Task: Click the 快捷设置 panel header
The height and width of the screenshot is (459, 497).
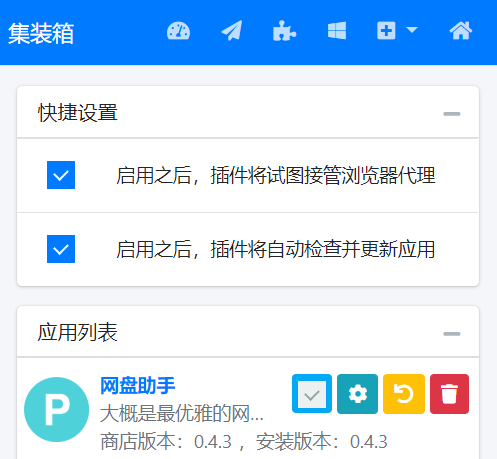Action: (x=248, y=112)
